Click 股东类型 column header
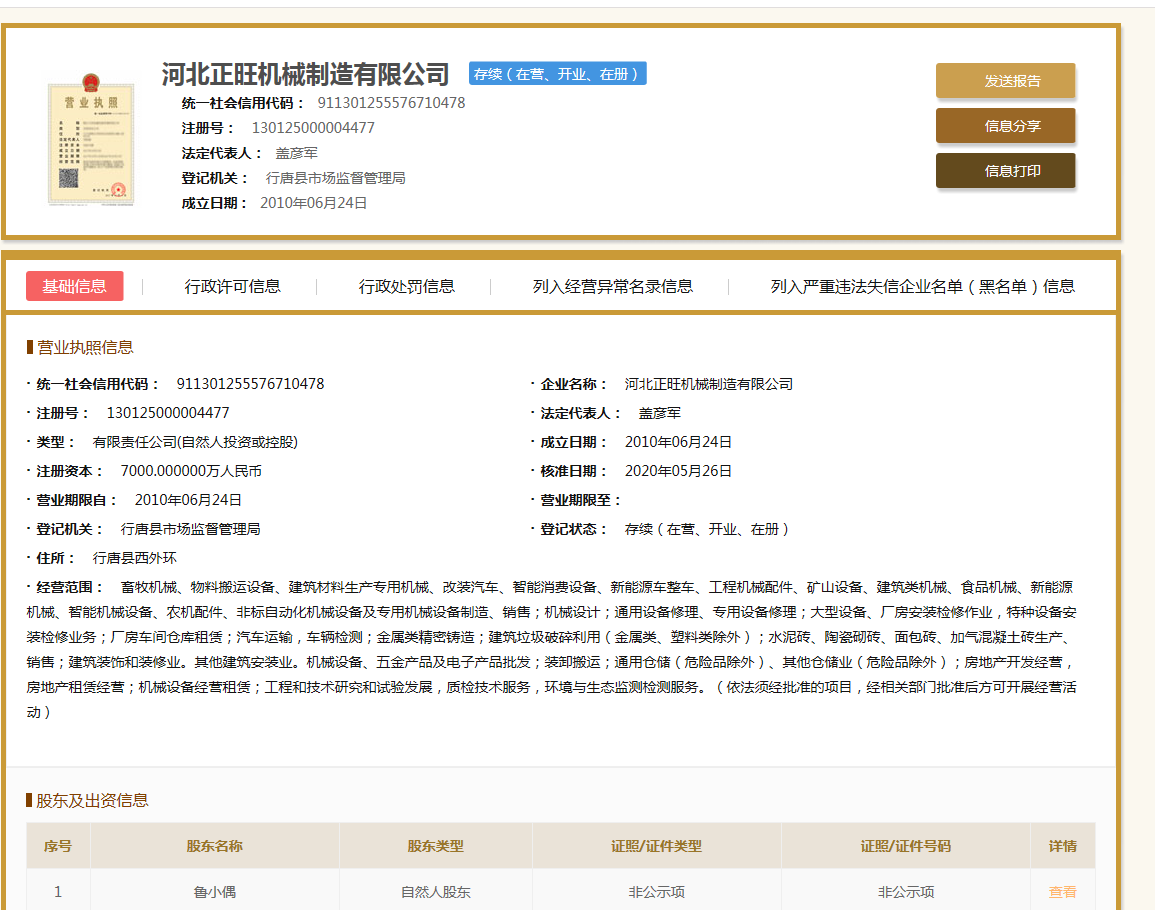This screenshot has height=910, width=1155. [435, 846]
